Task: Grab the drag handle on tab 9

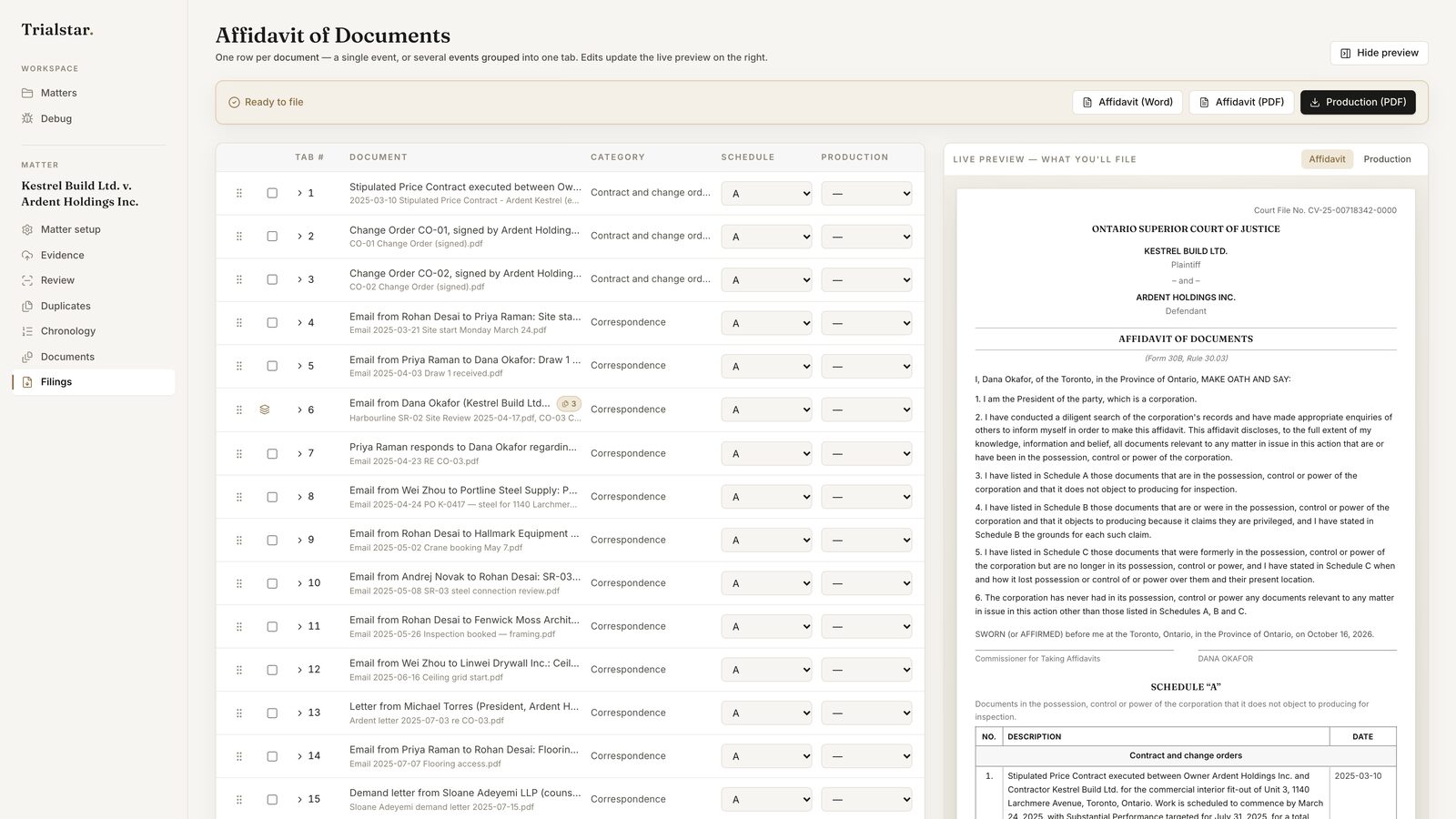Action: 239,540
